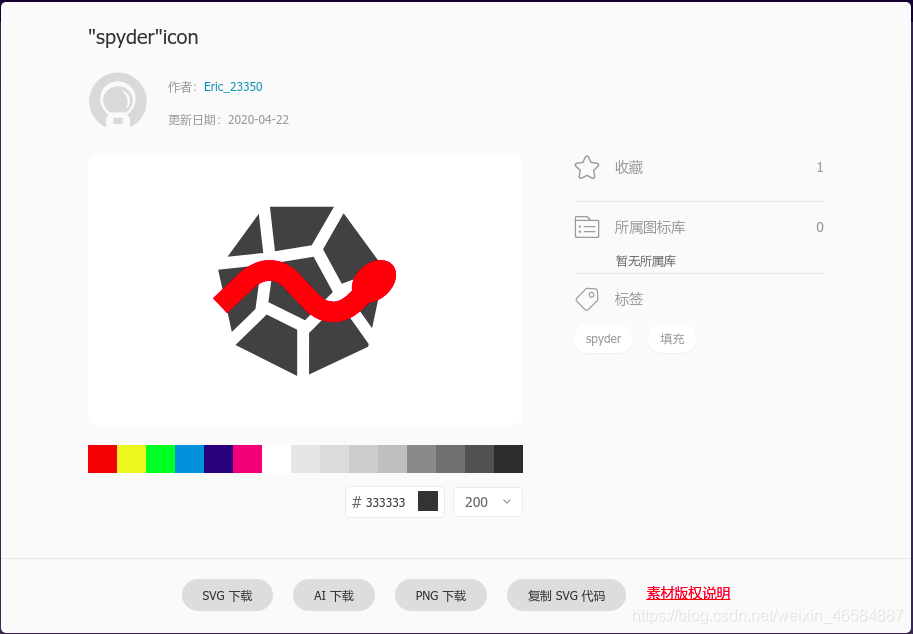Pick the white color swatch
Viewport: 913px width, 634px height.
click(277, 459)
